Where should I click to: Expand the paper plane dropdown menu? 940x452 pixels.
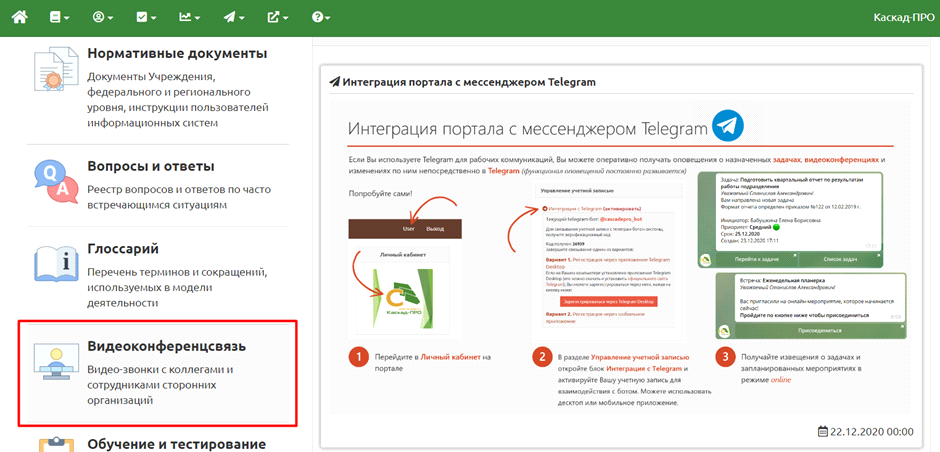click(x=234, y=17)
